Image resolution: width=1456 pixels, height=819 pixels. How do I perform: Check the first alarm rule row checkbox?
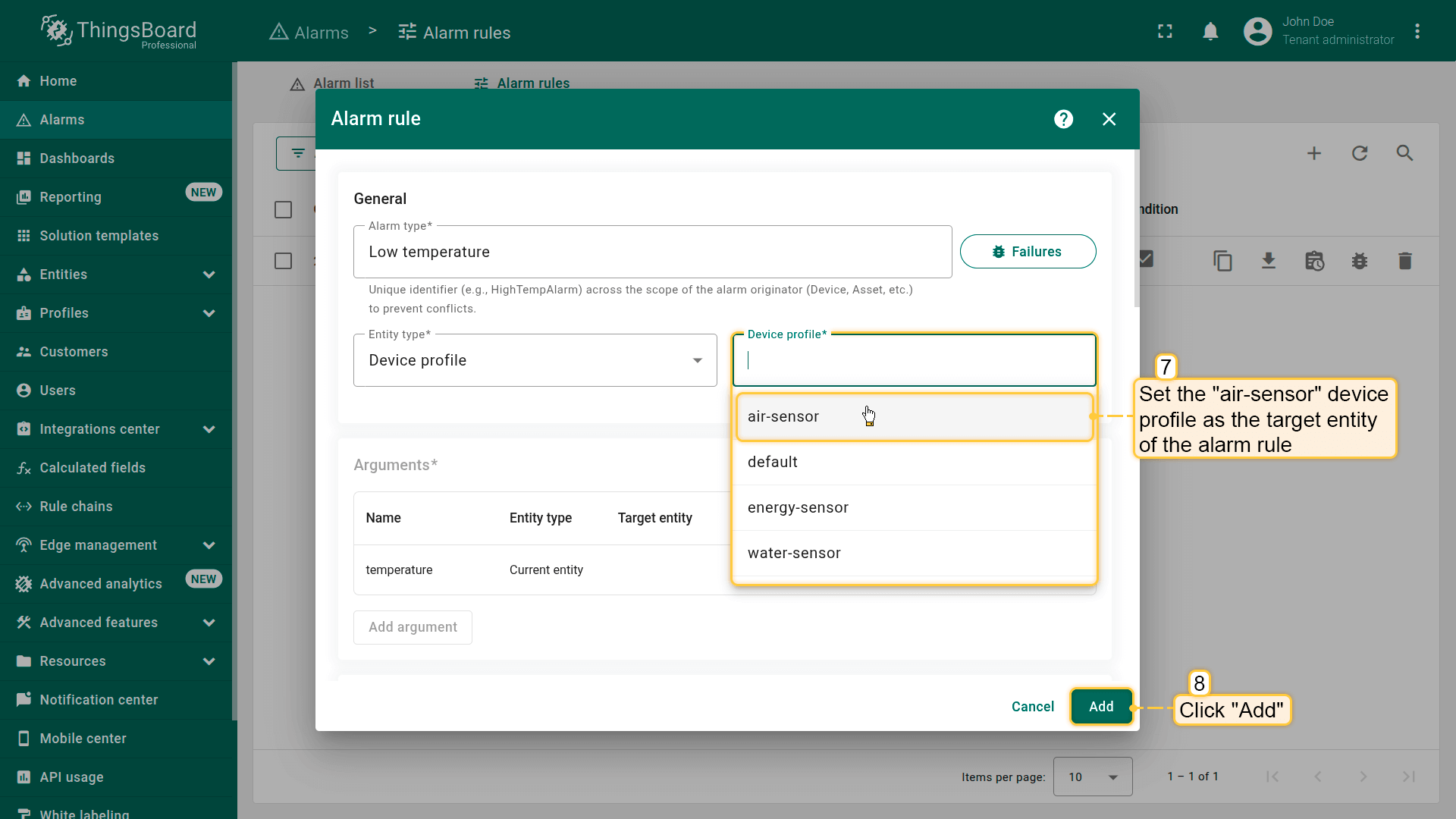[283, 261]
